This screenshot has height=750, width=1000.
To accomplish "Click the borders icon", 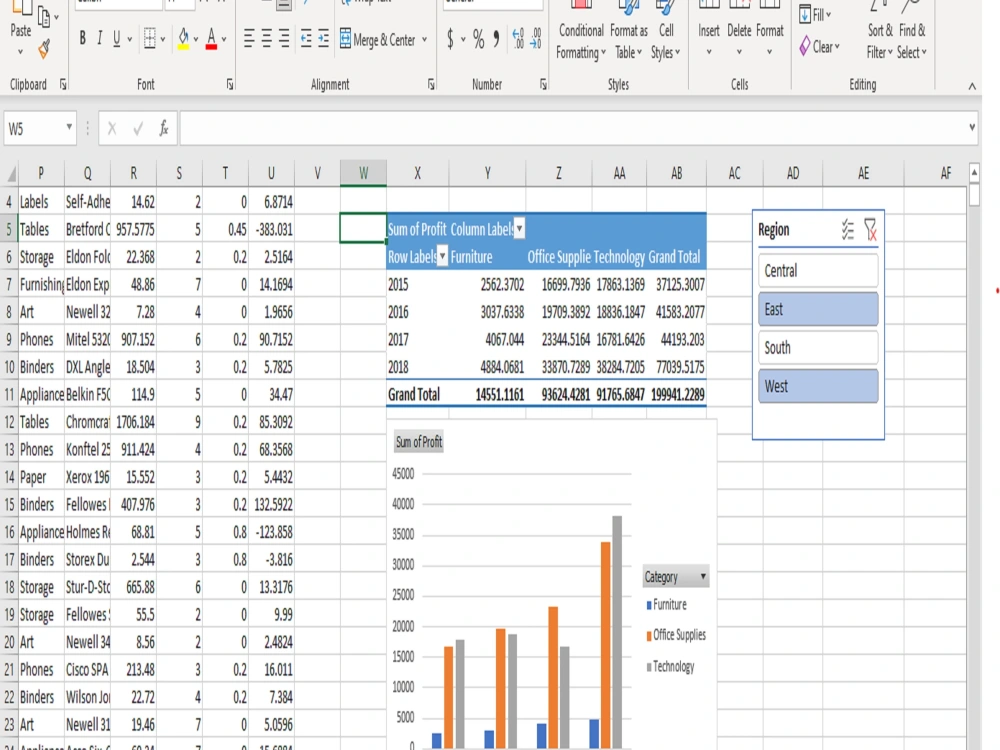I will 150,38.
